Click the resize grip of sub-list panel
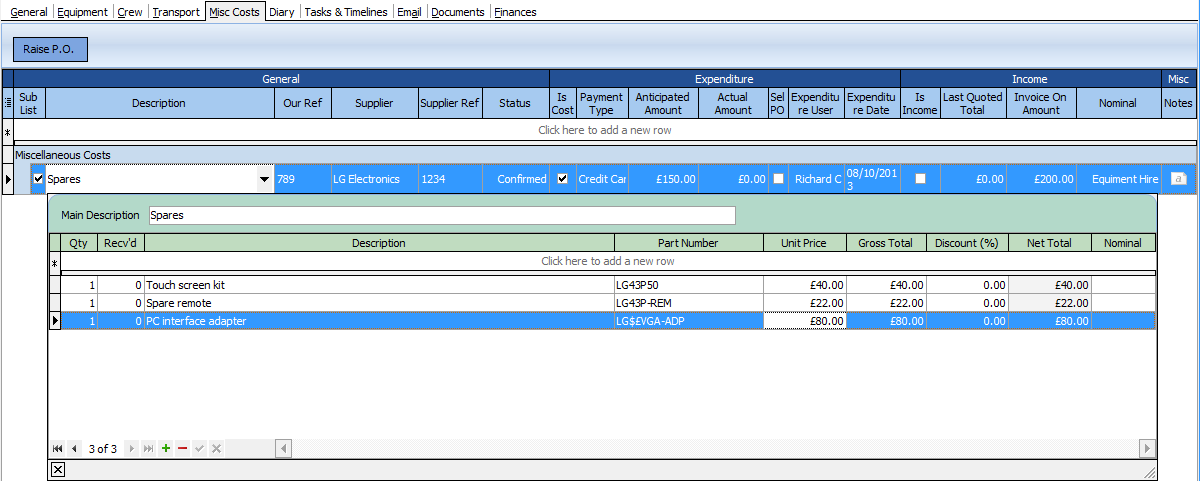Screen dimensions: 1201x481 coord(1149,471)
